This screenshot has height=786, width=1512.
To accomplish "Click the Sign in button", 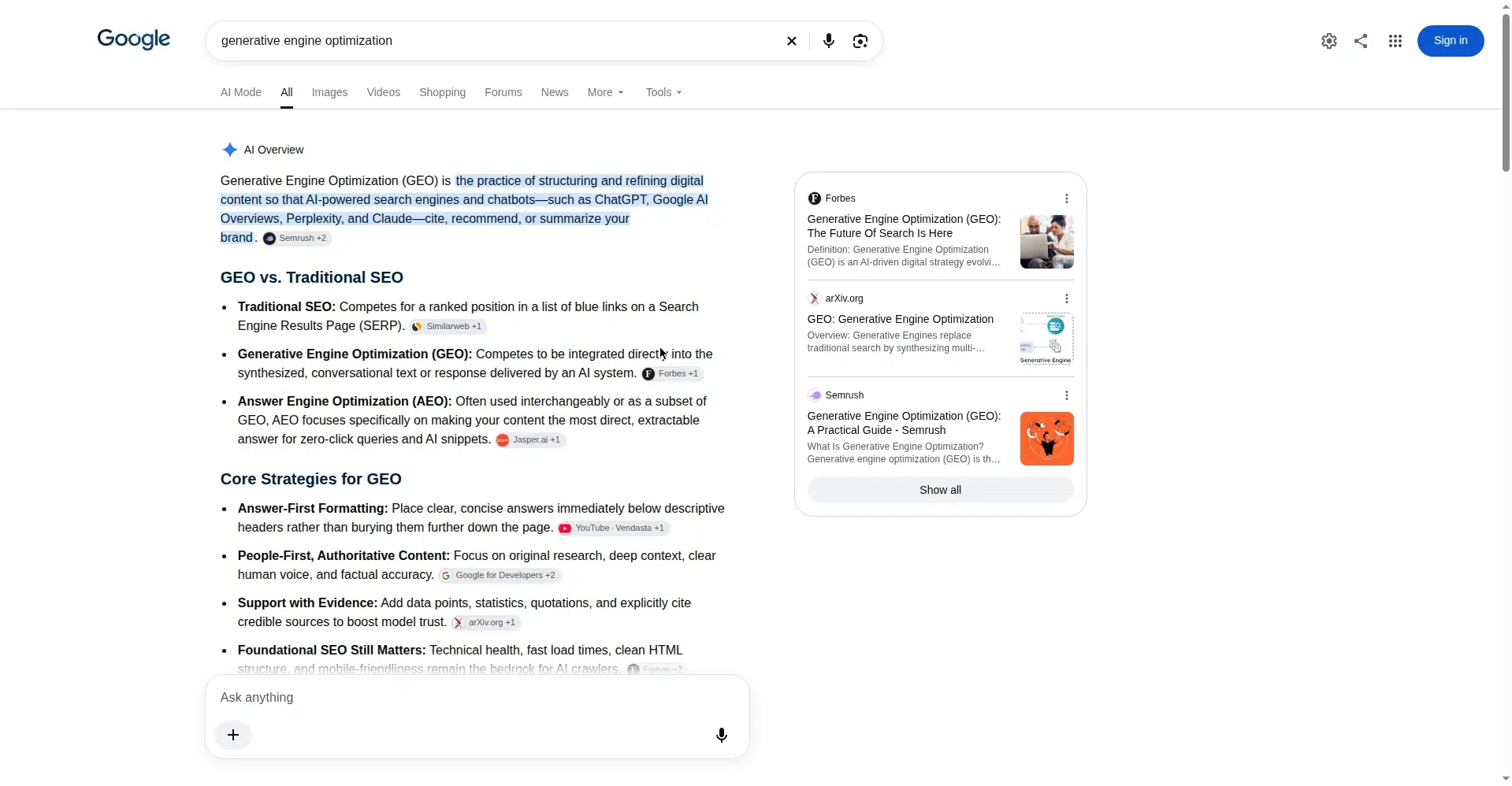I will coord(1450,41).
